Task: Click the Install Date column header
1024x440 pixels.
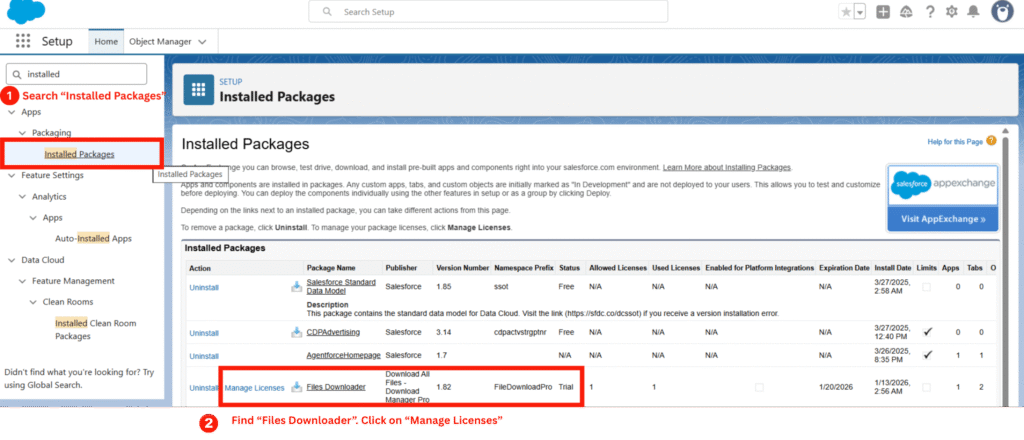Action: tap(892, 268)
